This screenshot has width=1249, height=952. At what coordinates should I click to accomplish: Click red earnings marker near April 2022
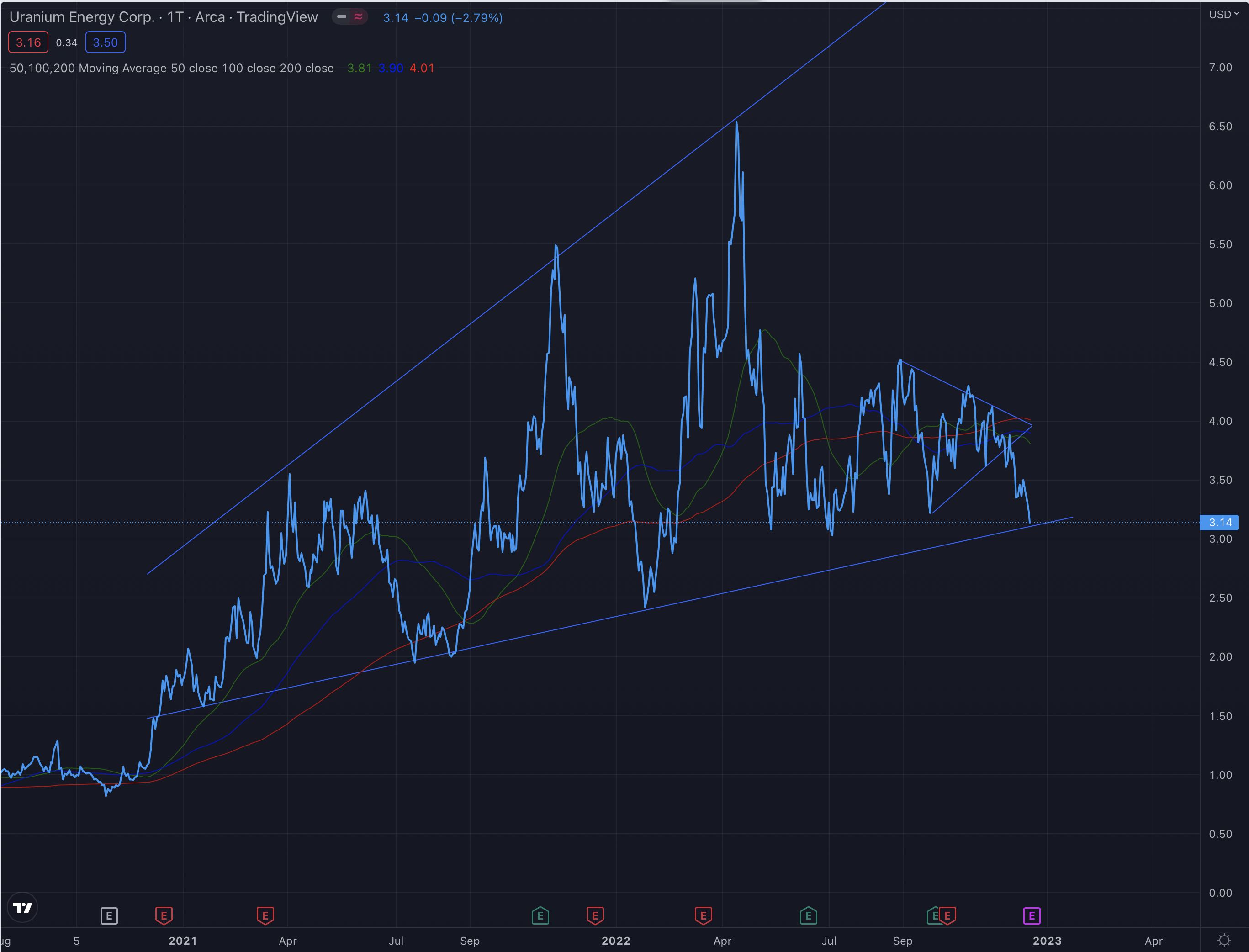(x=703, y=915)
